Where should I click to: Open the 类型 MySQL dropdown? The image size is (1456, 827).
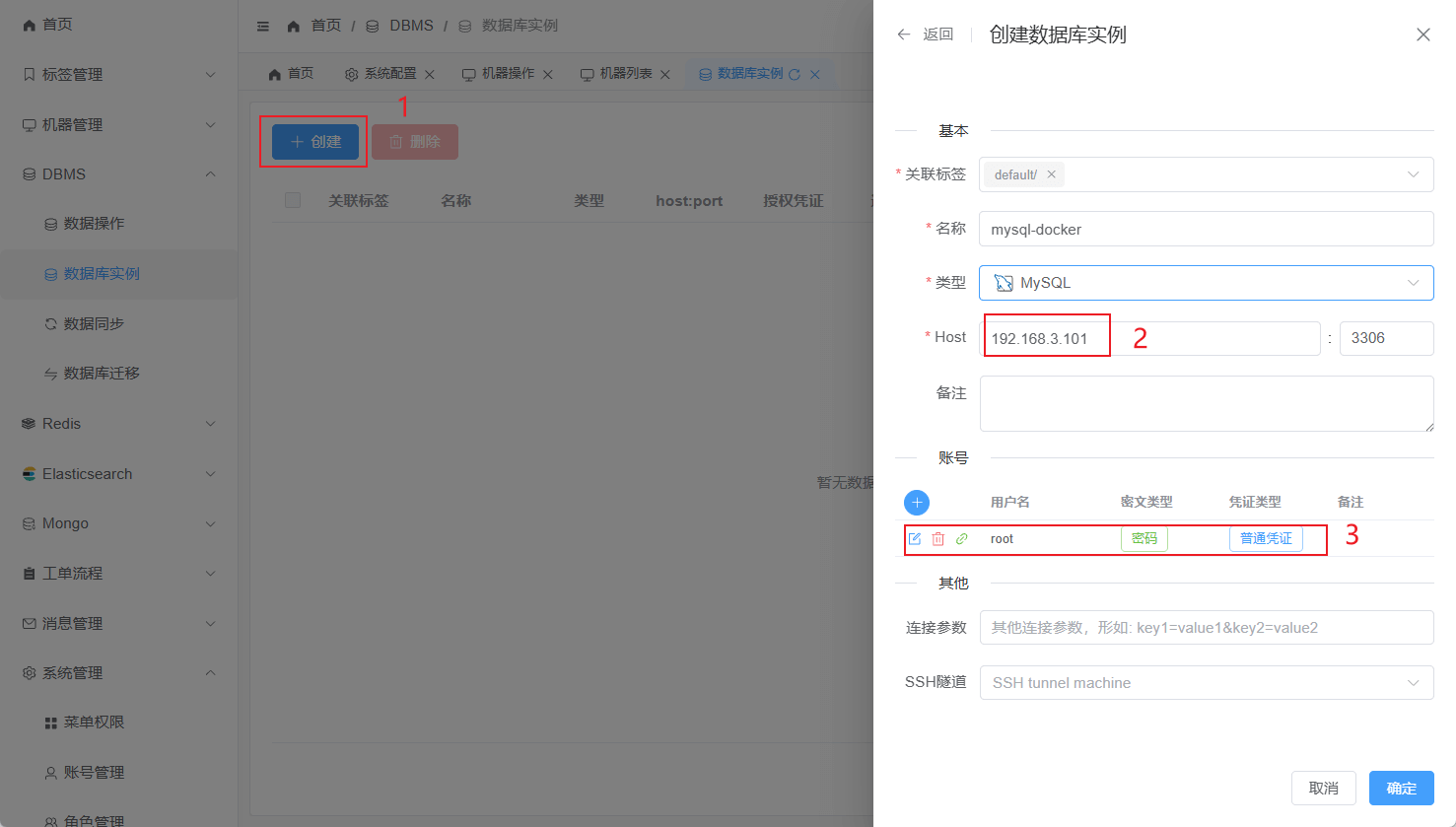tap(1206, 283)
